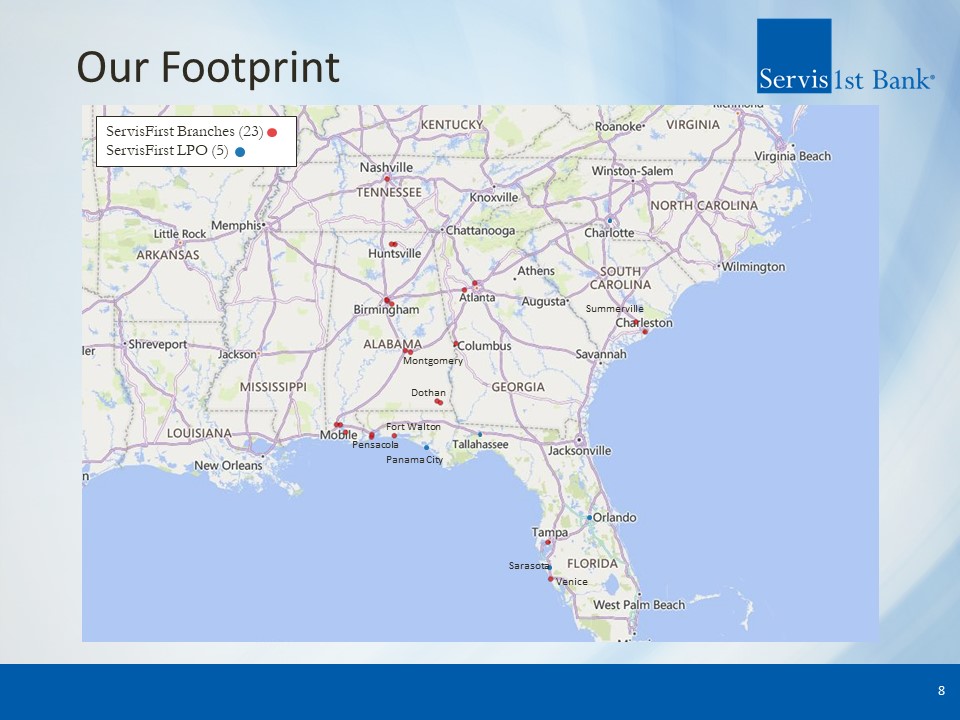960x720 pixels.
Task: Select the red marker at Mobile
Action: [338, 425]
